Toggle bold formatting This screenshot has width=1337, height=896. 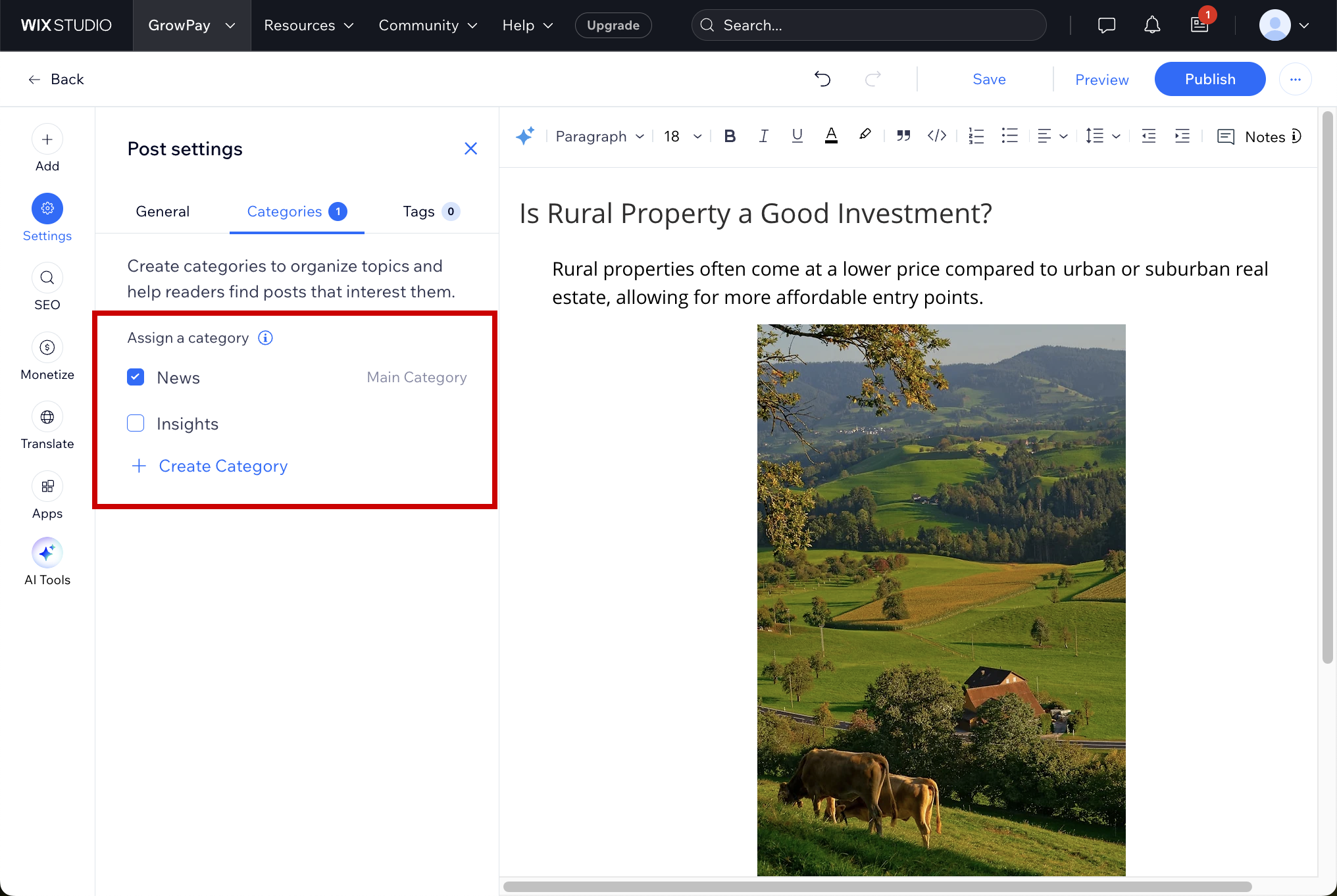729,136
